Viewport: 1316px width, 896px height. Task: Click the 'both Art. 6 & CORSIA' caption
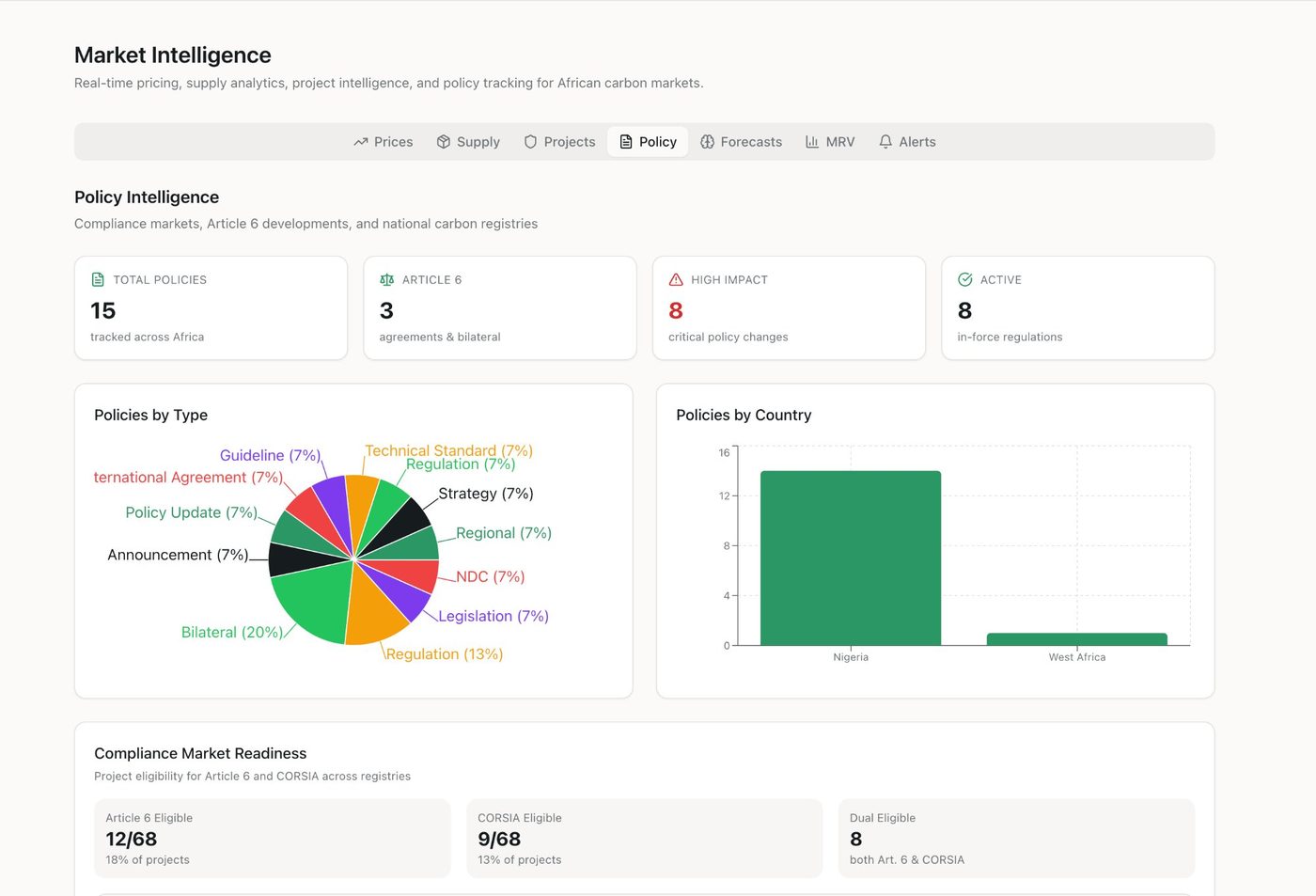coord(907,859)
